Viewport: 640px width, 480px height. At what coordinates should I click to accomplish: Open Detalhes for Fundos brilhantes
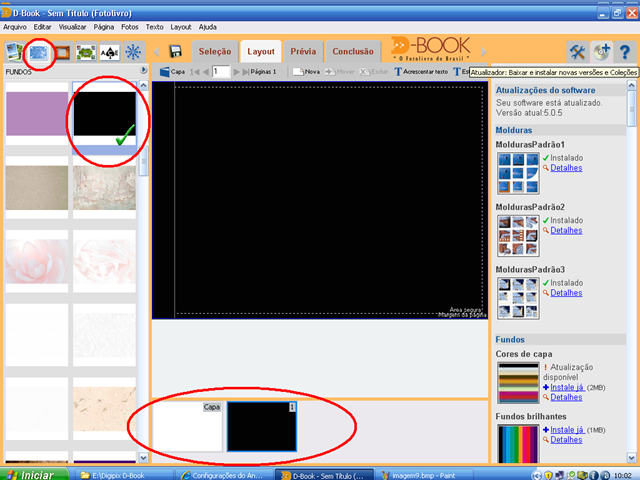point(566,440)
